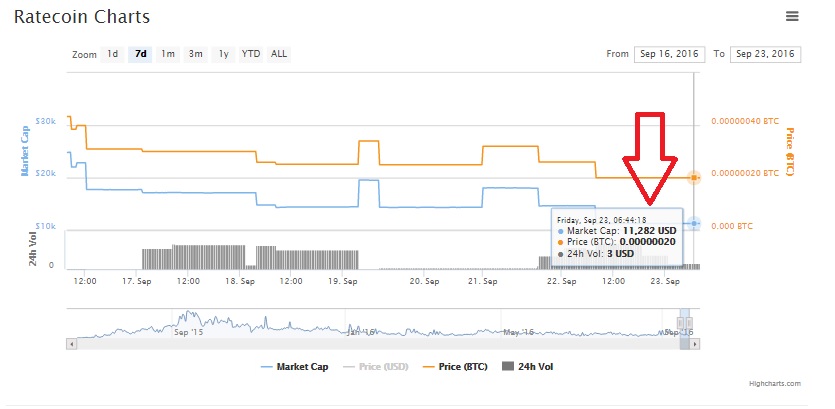
Task: Select the 7d zoom range
Action: [x=140, y=54]
